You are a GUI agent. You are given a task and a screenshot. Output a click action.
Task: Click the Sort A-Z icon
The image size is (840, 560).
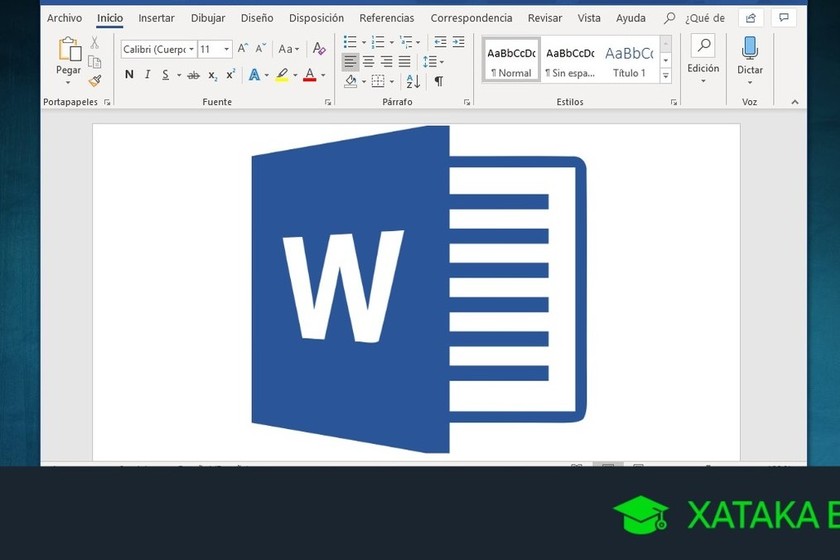[413, 81]
